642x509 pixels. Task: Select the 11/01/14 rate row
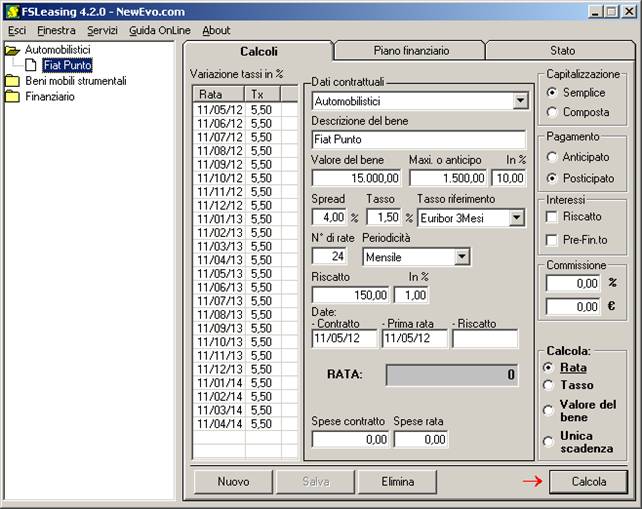click(x=245, y=383)
